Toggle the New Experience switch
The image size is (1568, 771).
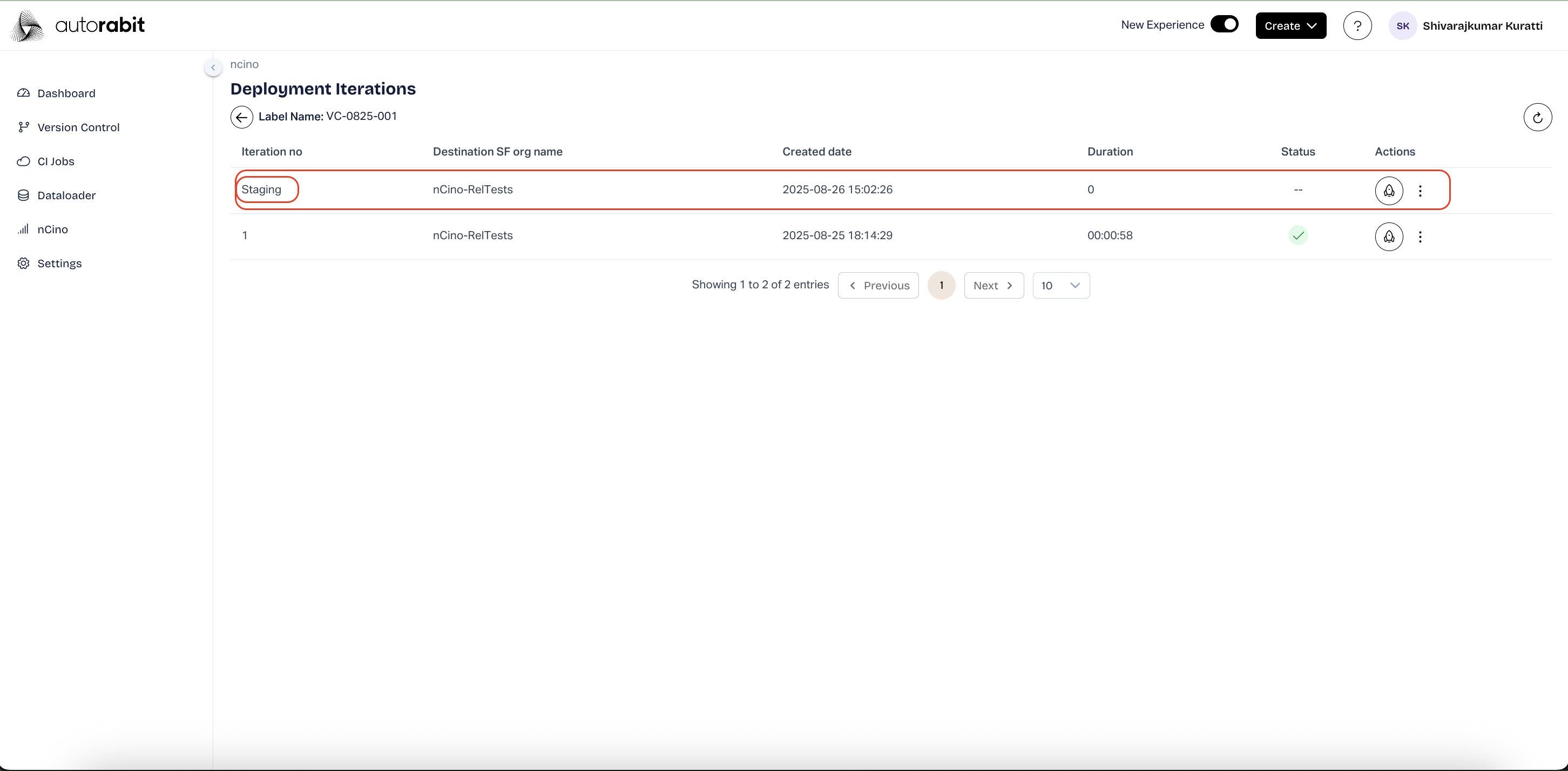[1224, 24]
